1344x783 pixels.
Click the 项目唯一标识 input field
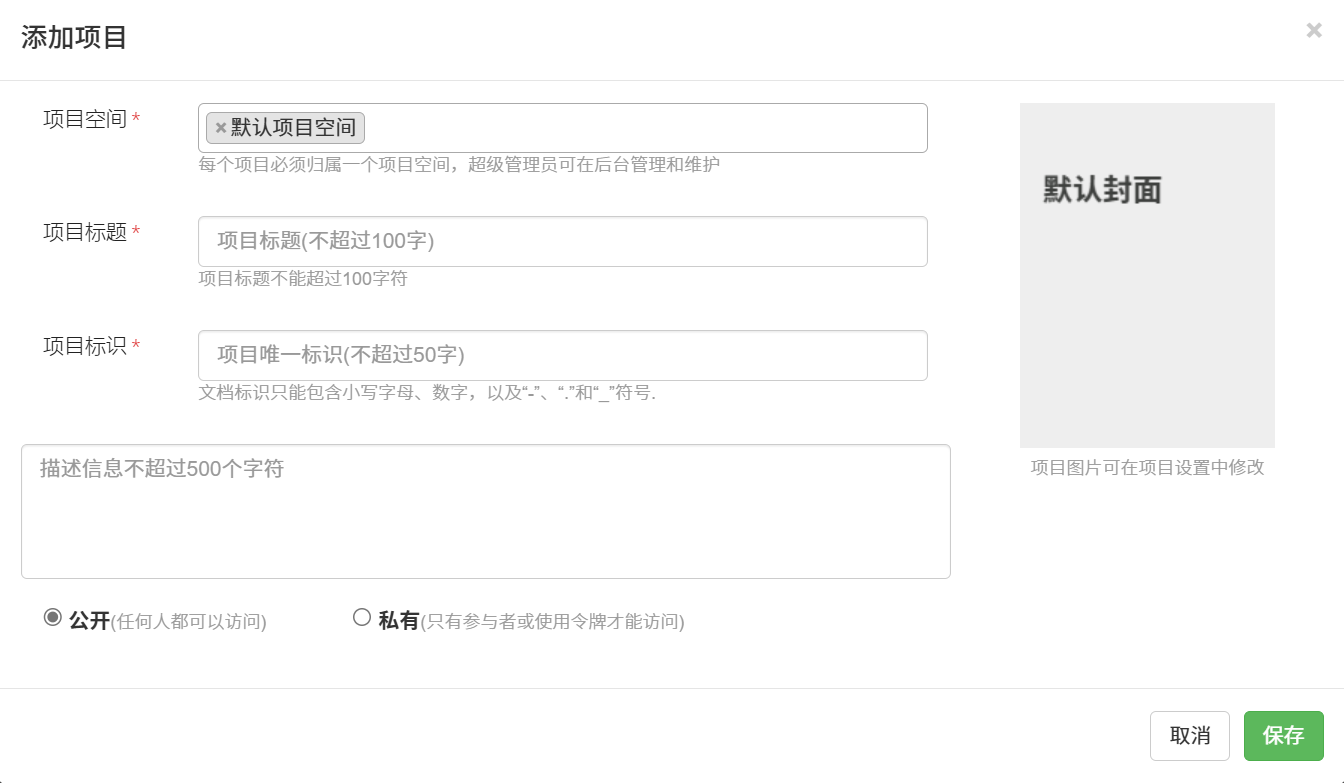[562, 355]
